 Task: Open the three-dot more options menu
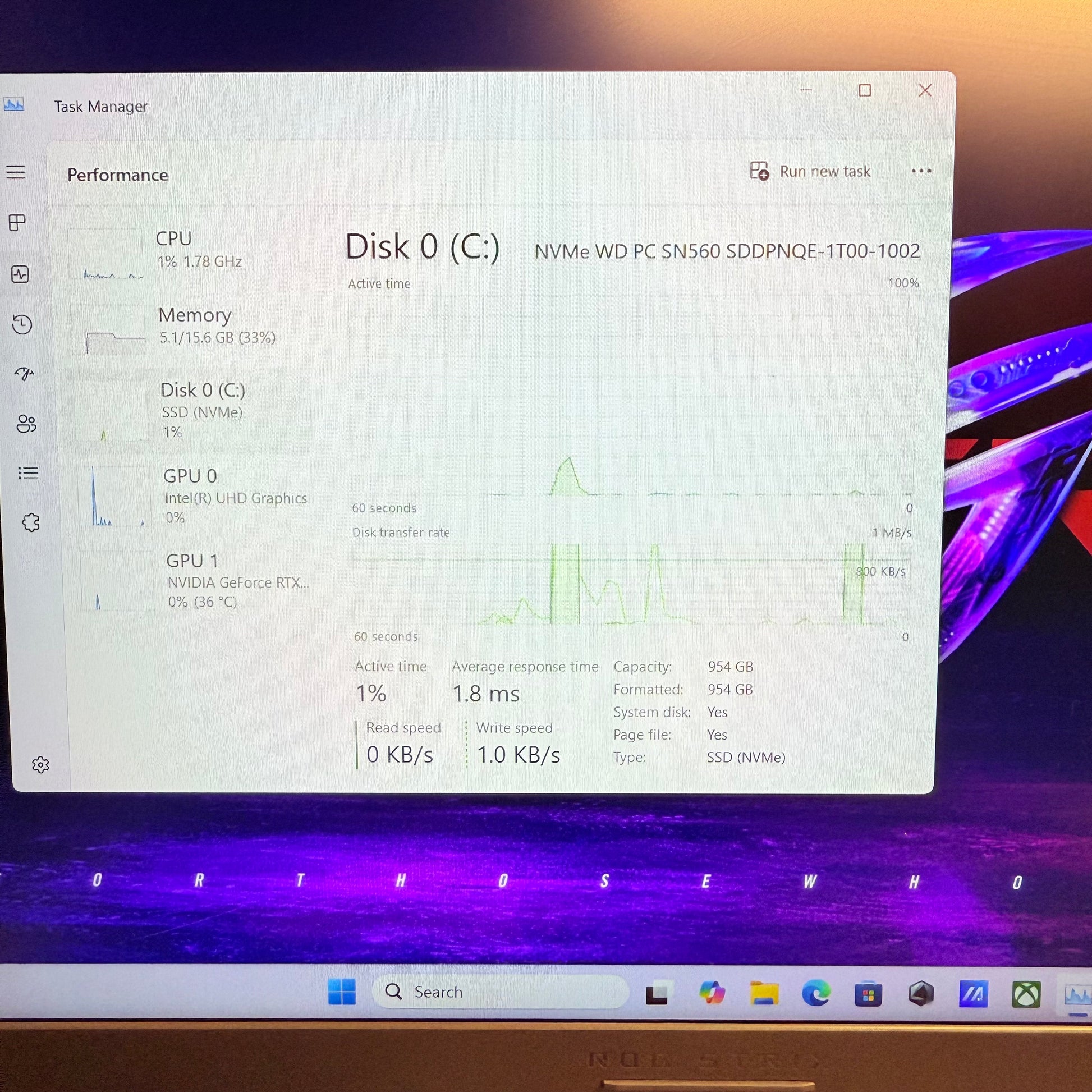coord(921,171)
